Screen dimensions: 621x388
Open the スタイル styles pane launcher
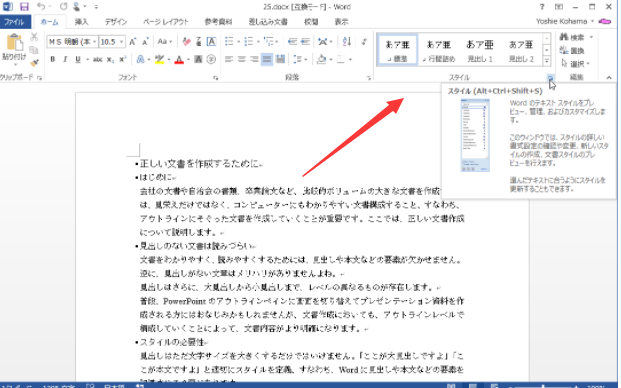(551, 78)
